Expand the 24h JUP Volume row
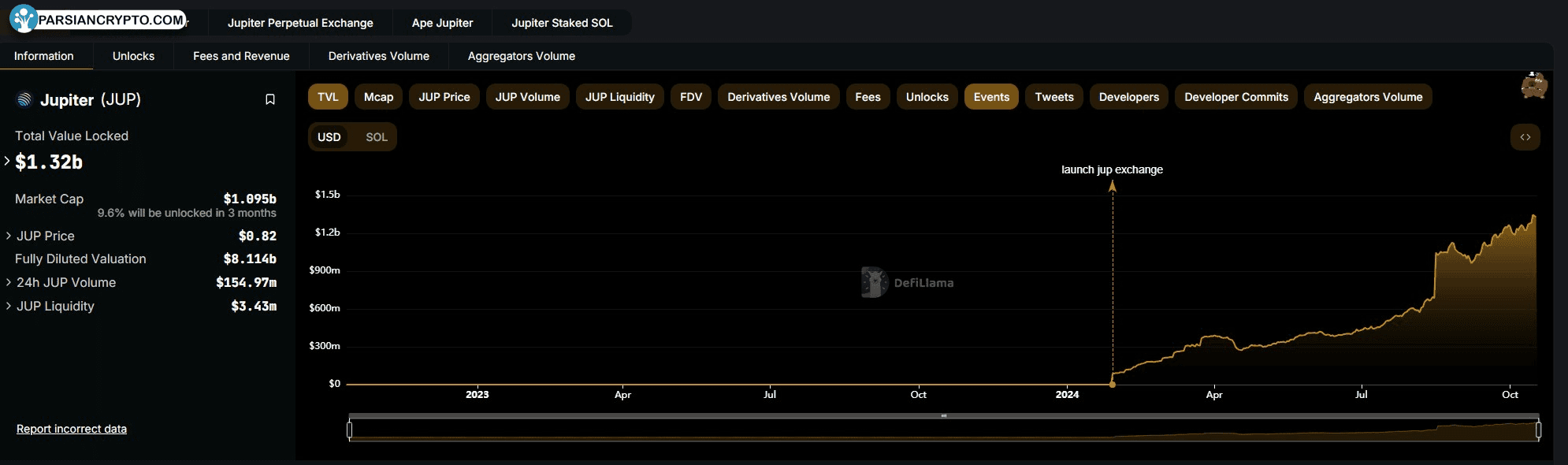This screenshot has width=1568, height=465. tap(8, 282)
